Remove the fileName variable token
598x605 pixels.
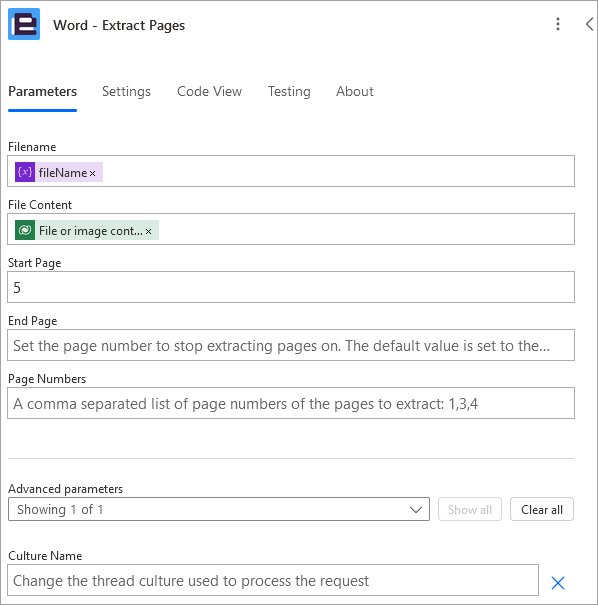pyautogui.click(x=93, y=173)
